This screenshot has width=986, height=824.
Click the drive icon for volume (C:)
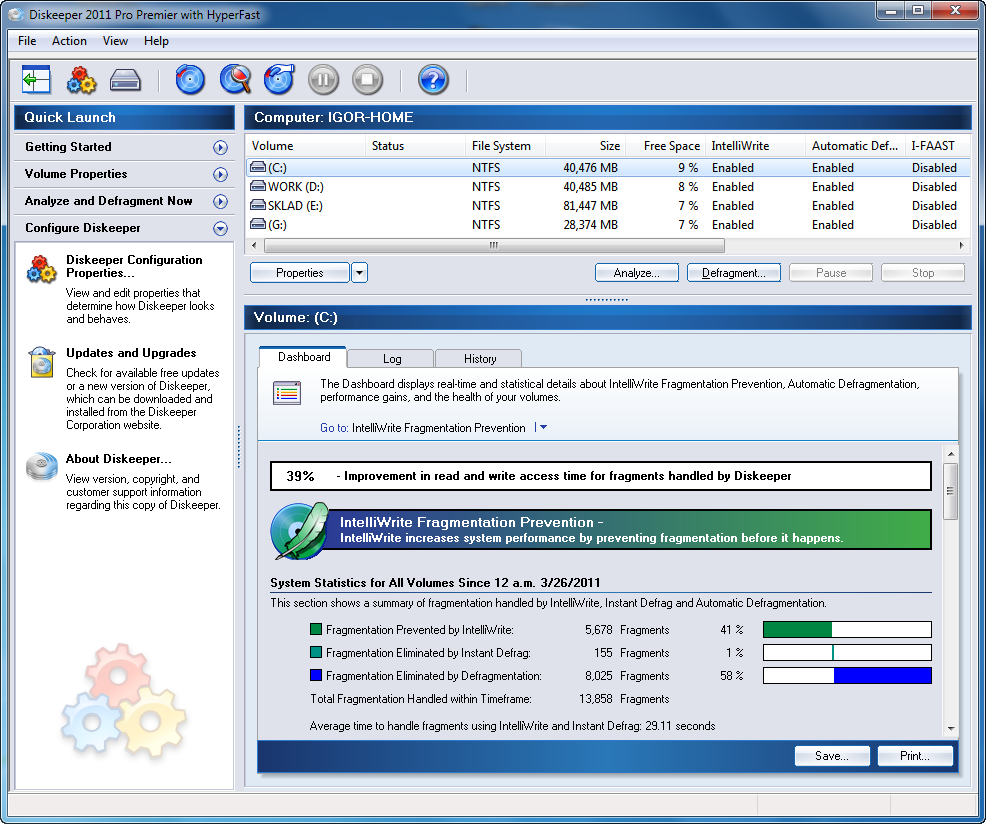pyautogui.click(x=258, y=167)
